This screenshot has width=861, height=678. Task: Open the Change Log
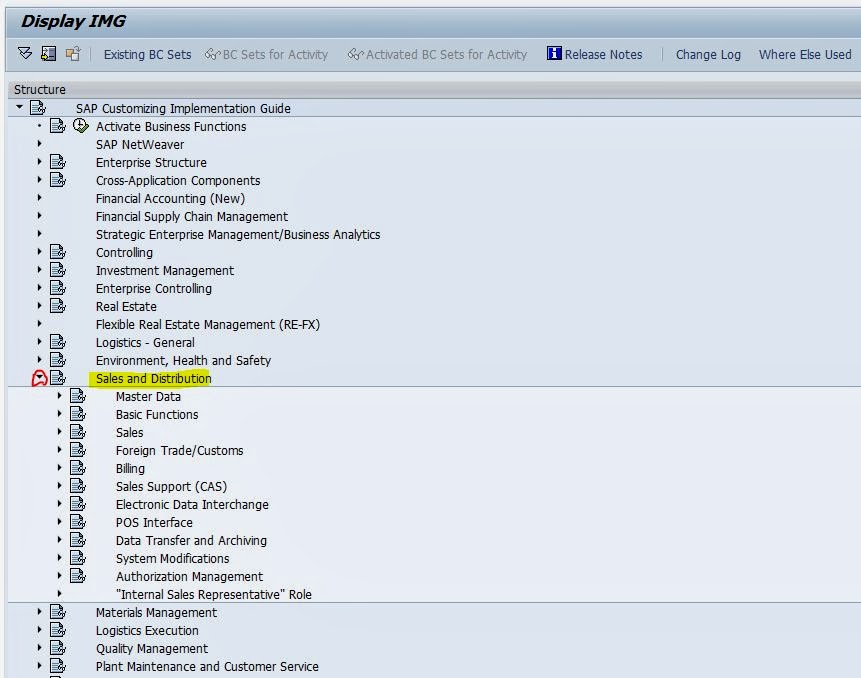click(x=708, y=54)
